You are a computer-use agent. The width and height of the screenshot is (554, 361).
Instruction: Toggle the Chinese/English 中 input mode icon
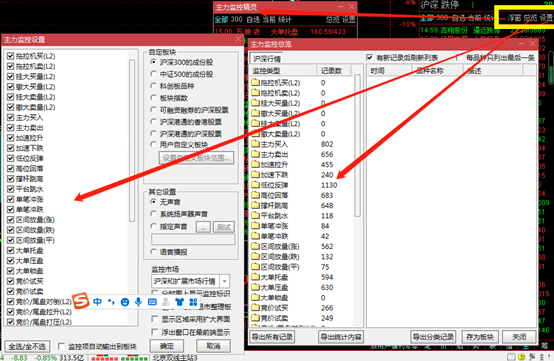pyautogui.click(x=97, y=302)
